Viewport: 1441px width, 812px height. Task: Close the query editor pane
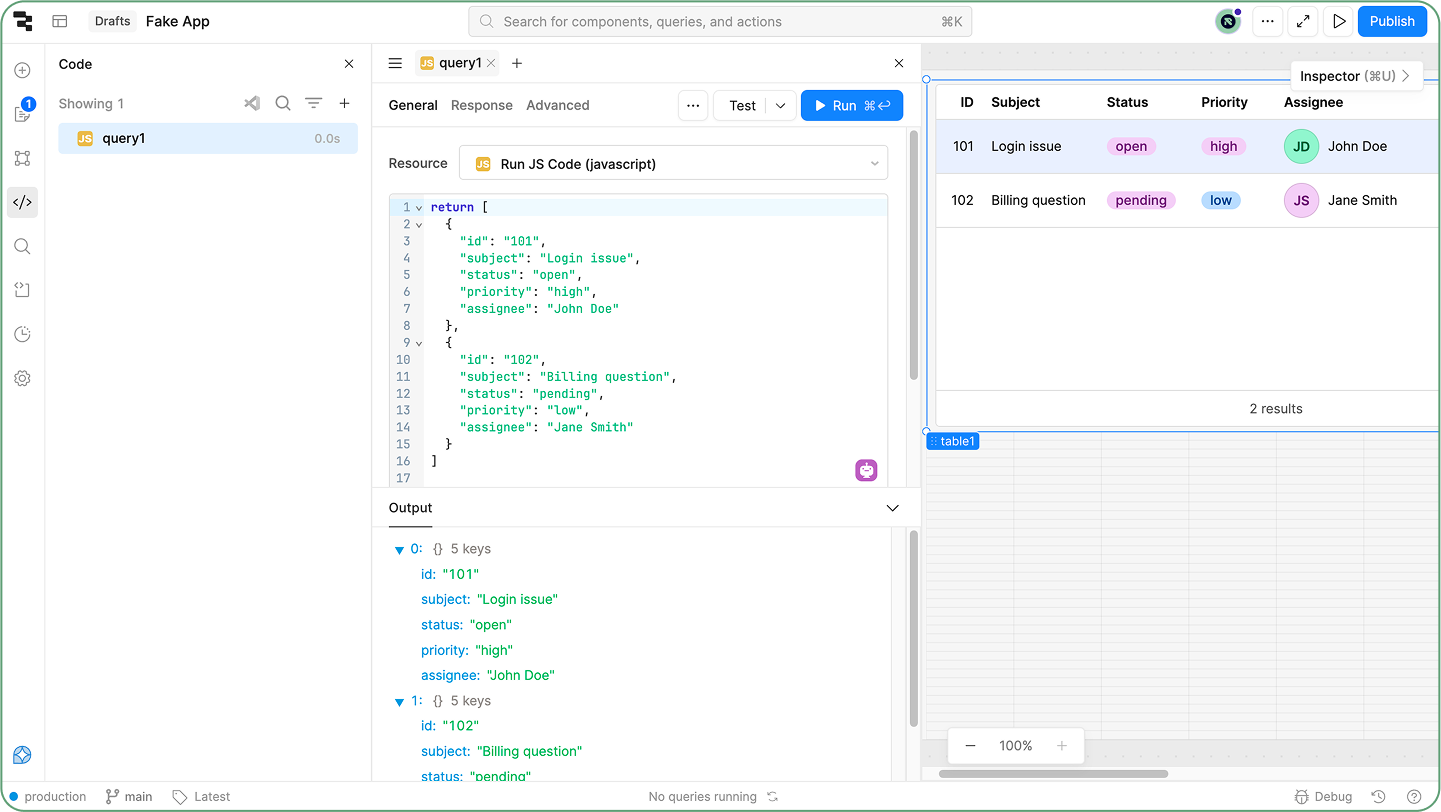coord(899,63)
